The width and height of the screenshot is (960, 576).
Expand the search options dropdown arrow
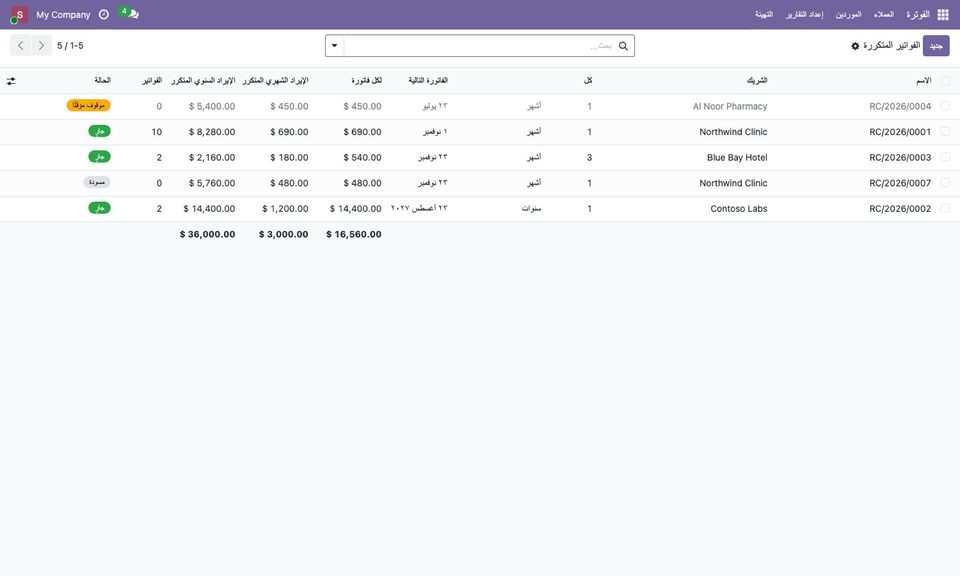pos(335,46)
